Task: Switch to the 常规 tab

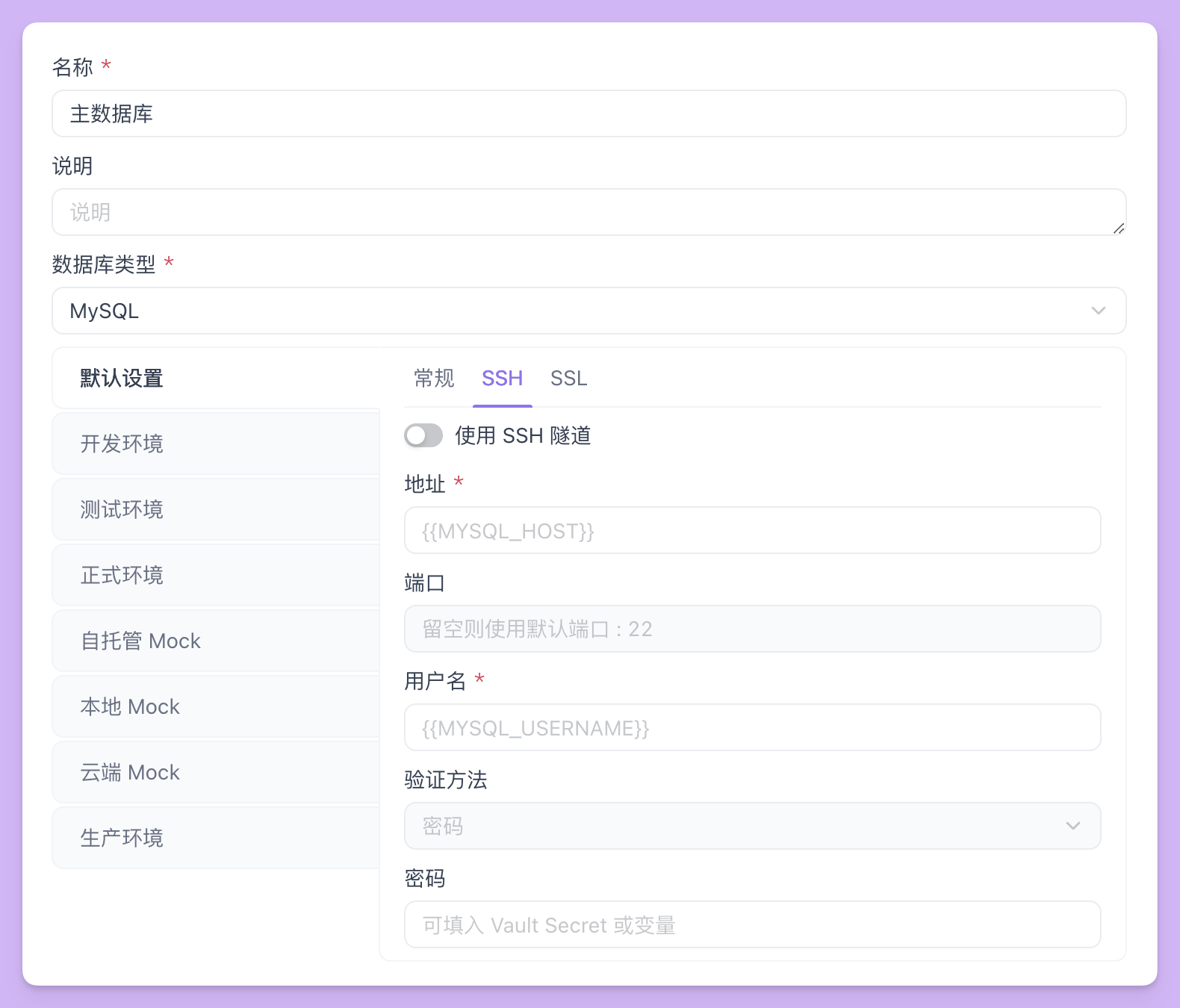Action: click(434, 379)
